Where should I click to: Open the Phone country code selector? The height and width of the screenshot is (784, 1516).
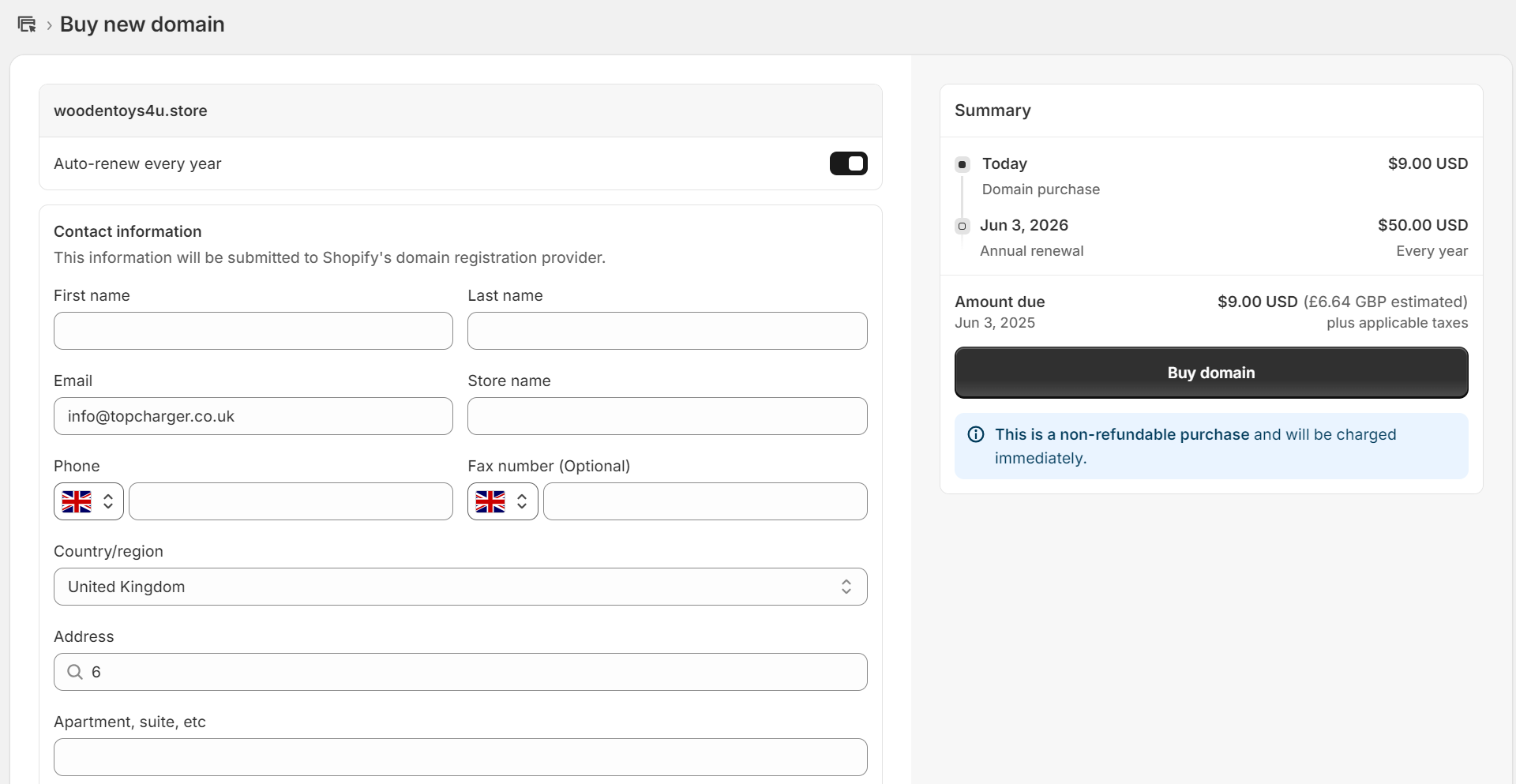point(88,501)
